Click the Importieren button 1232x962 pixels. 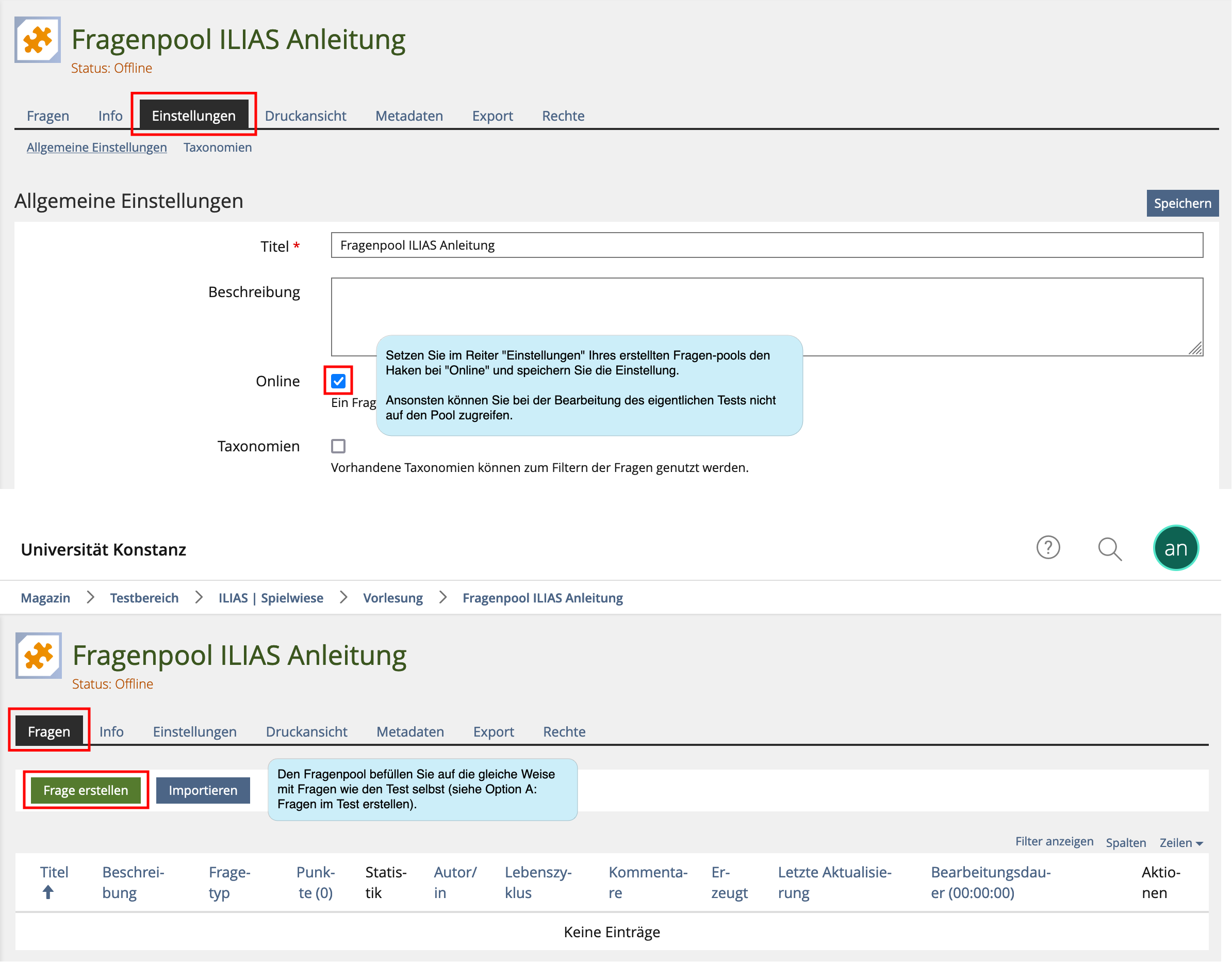pos(203,790)
